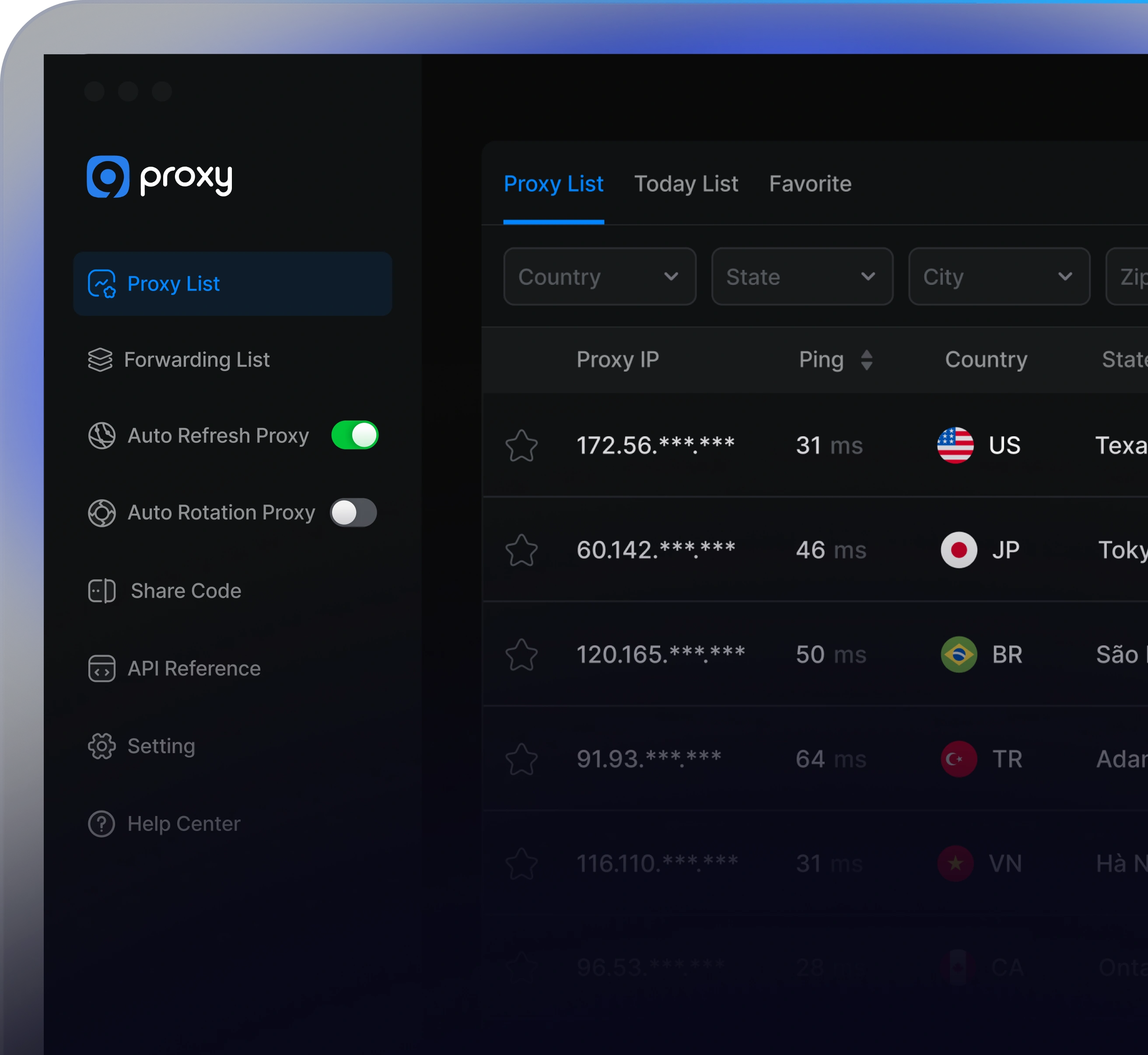Click the Share Code icon
The width and height of the screenshot is (1148, 1055).
pos(101,591)
